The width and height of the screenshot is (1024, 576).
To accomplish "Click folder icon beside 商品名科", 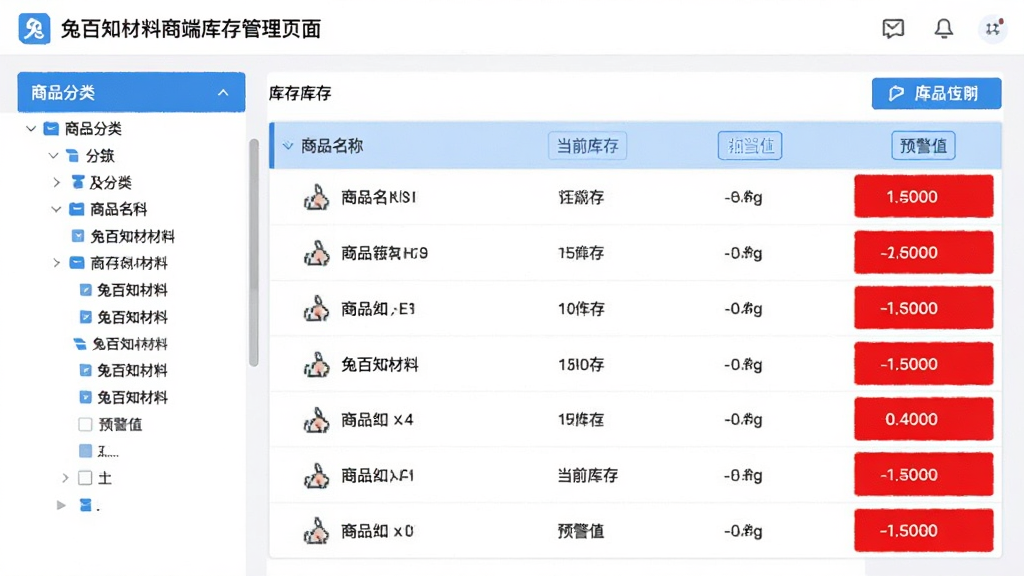I will [x=76, y=209].
